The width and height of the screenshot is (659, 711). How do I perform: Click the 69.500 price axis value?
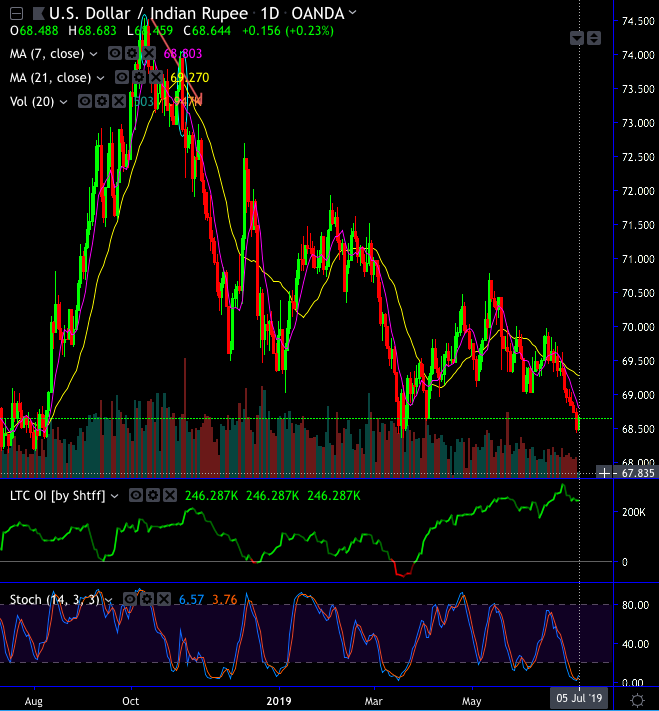(x=638, y=361)
